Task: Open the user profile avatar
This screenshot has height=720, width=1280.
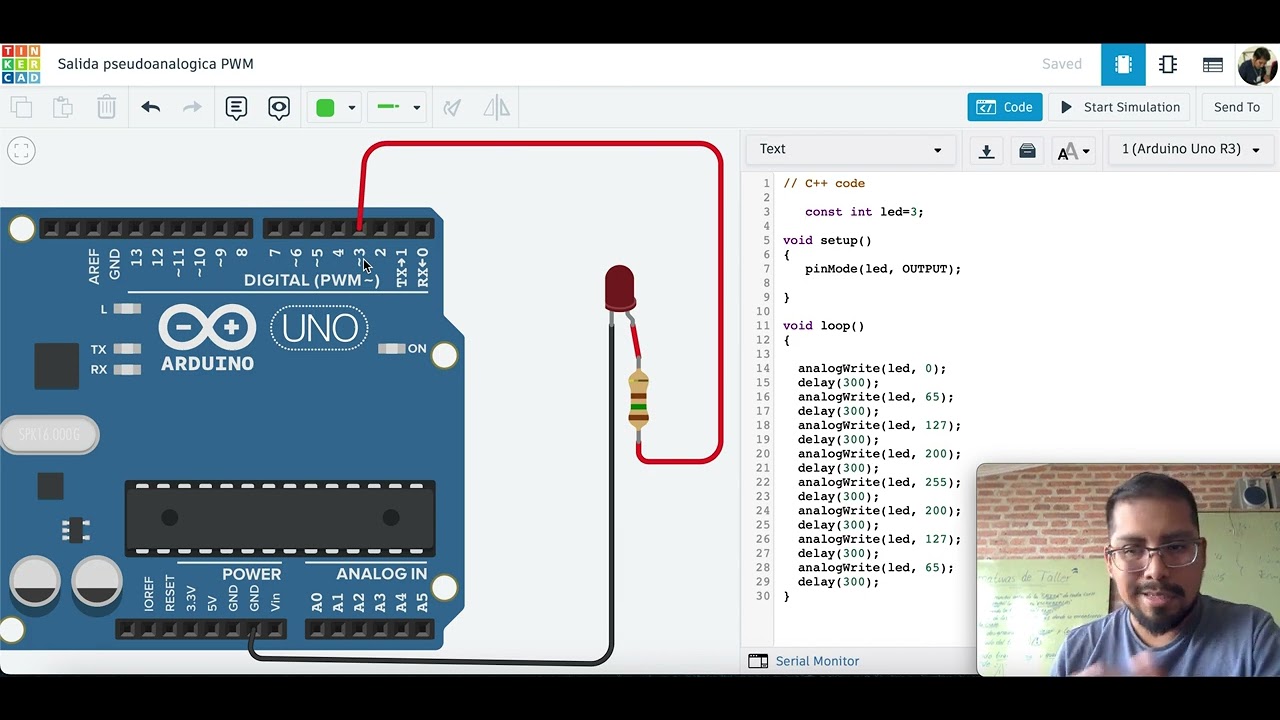Action: pyautogui.click(x=1257, y=65)
